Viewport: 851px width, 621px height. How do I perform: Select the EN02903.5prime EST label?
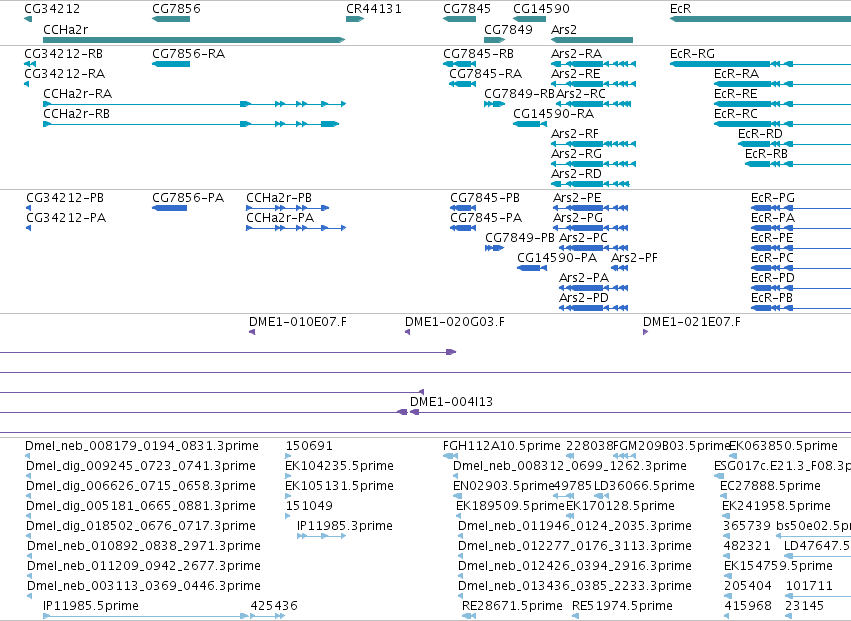tap(503, 486)
